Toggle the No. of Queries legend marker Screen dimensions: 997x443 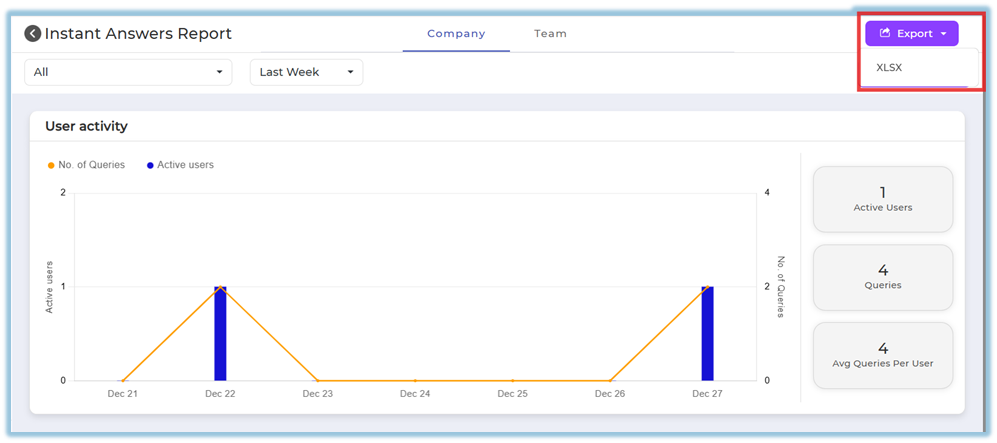click(x=51, y=165)
